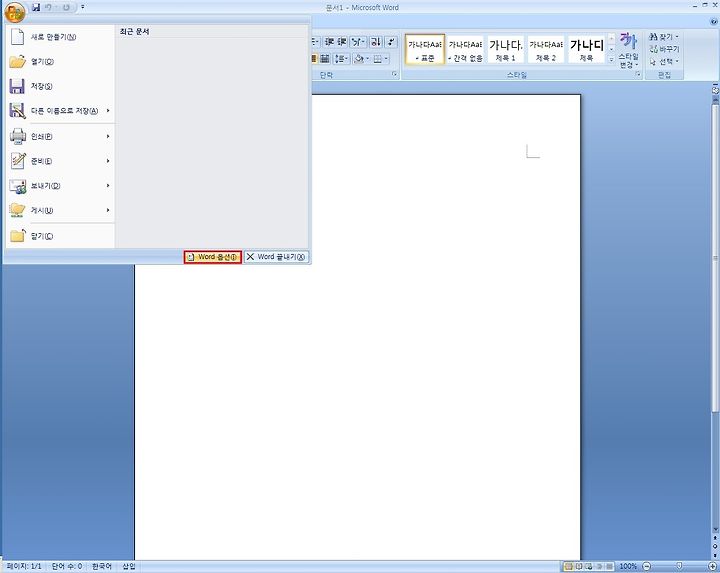Click the increase indent icon
720x573 pixels.
tap(342, 42)
